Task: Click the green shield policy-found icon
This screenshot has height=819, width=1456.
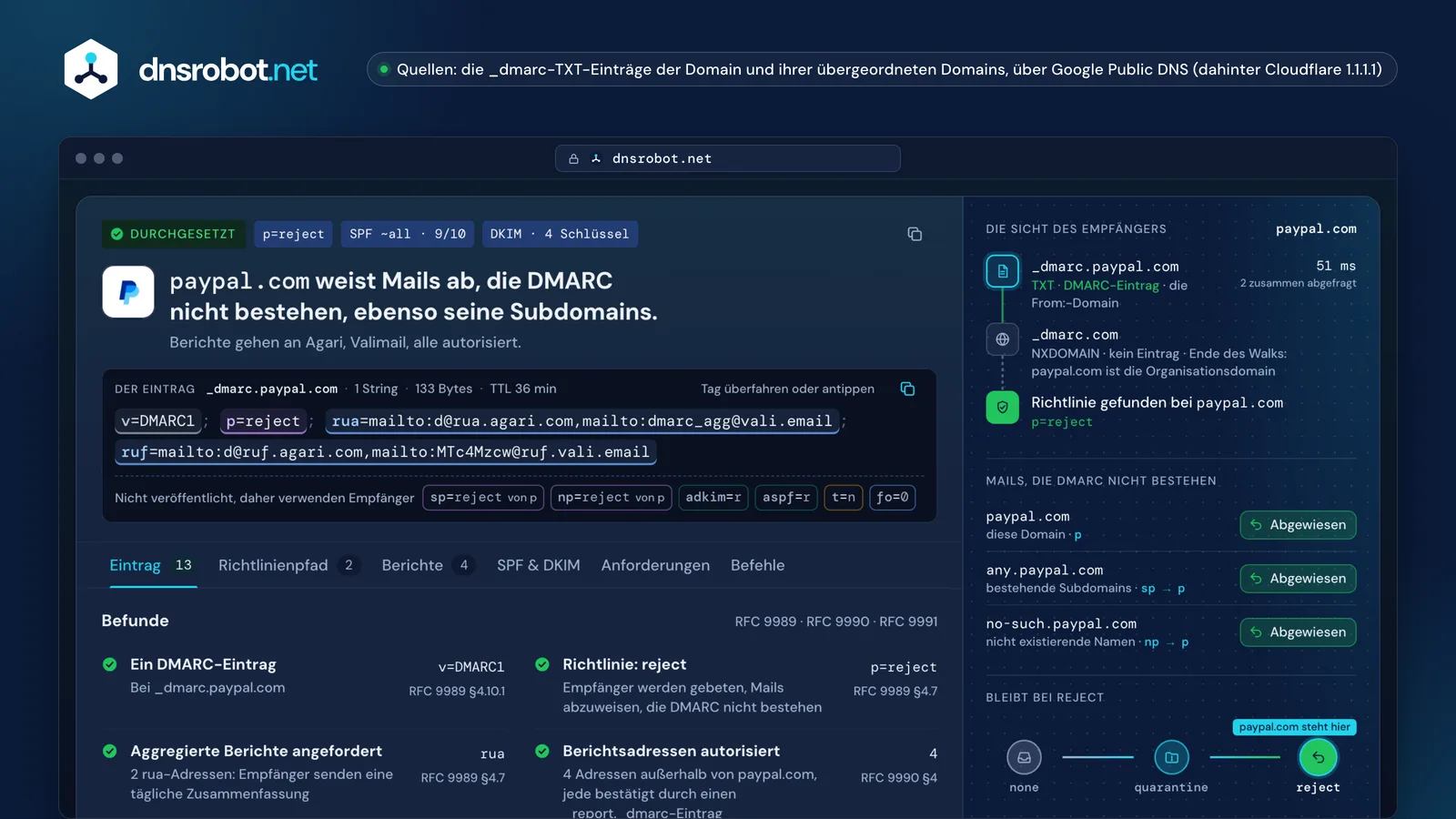Action: pos(1002,407)
